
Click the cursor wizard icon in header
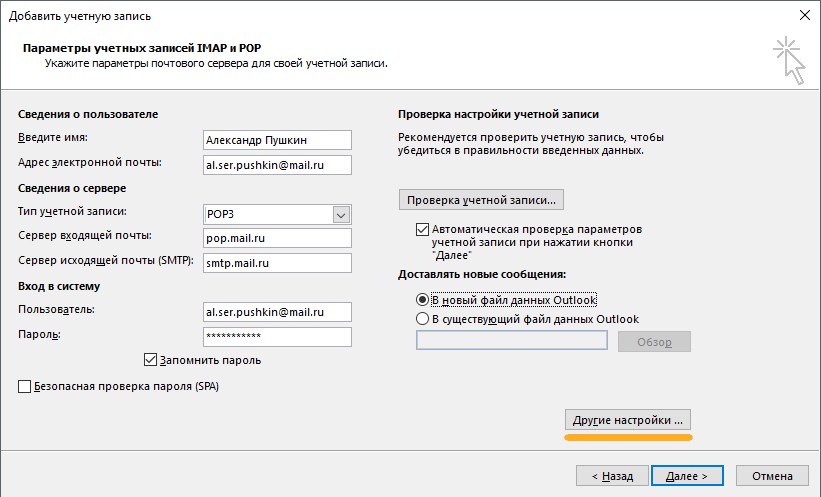pyautogui.click(x=790, y=60)
